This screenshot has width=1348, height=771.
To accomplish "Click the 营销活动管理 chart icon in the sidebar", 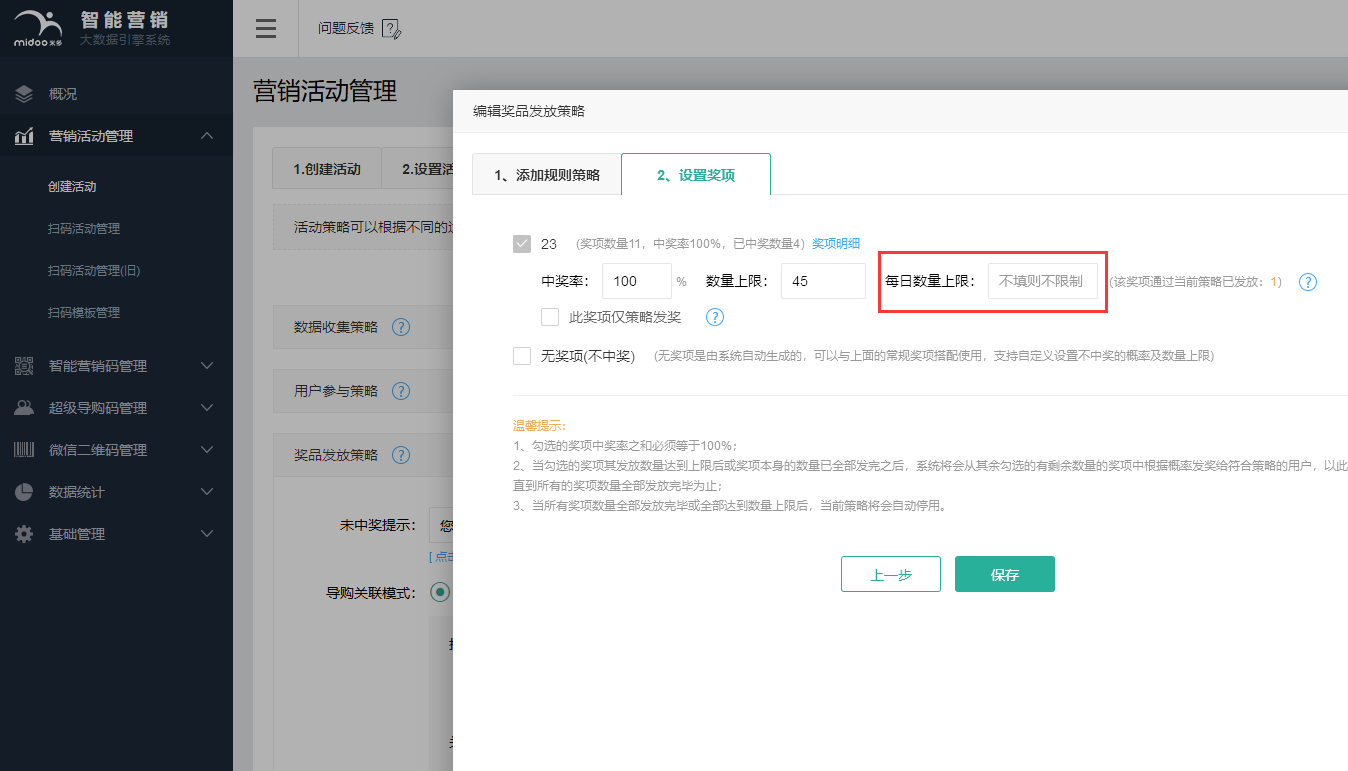I will point(24,136).
